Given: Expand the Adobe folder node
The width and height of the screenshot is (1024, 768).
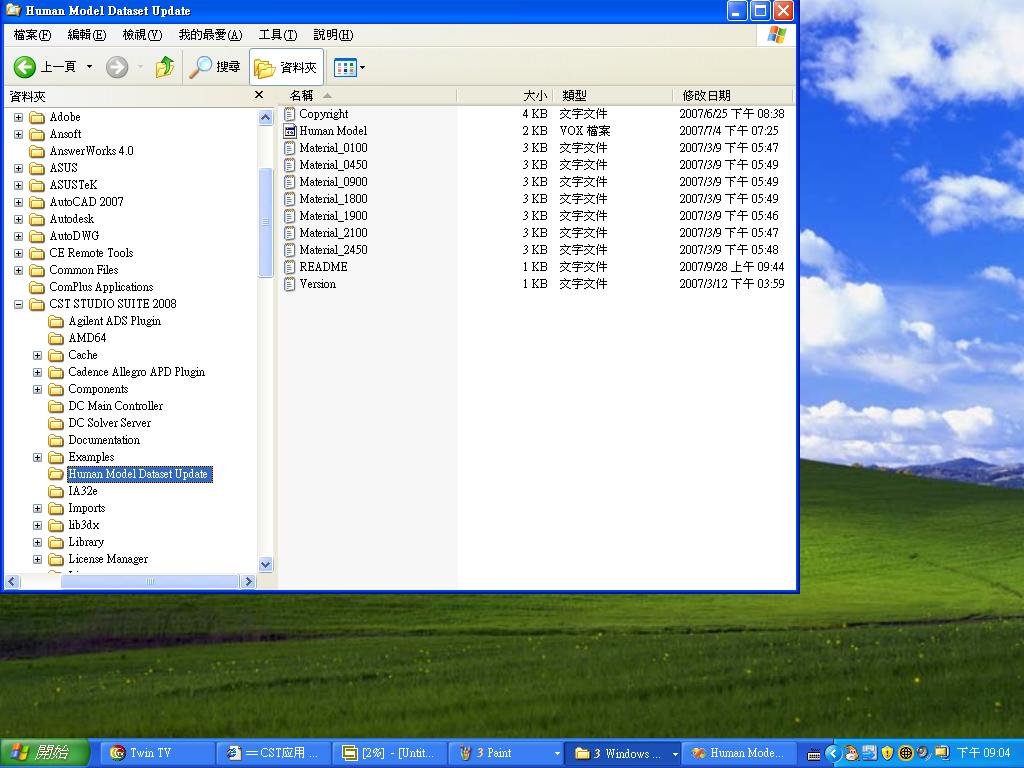Looking at the screenshot, I should pyautogui.click(x=18, y=118).
